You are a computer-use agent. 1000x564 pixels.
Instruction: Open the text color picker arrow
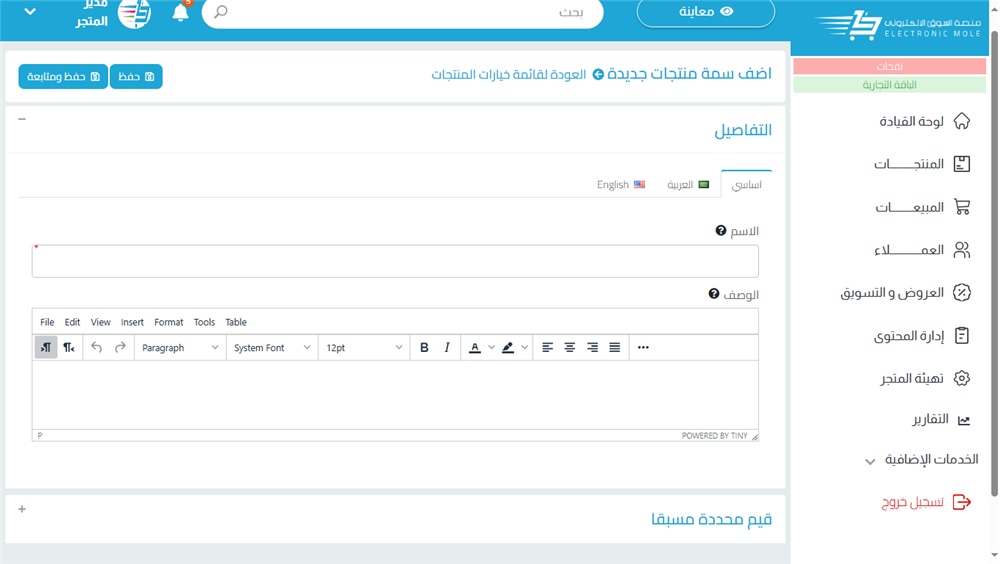(x=492, y=348)
